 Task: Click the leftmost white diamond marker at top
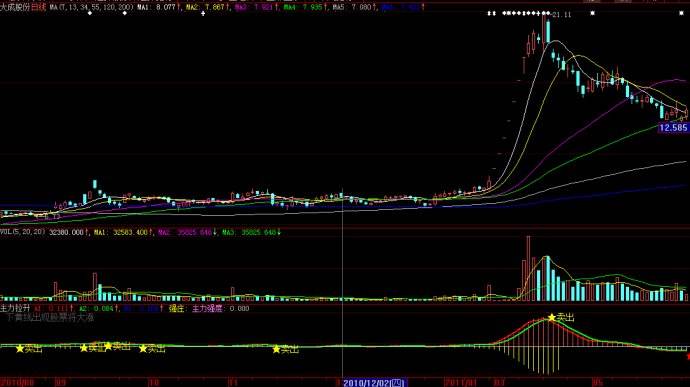90,13
